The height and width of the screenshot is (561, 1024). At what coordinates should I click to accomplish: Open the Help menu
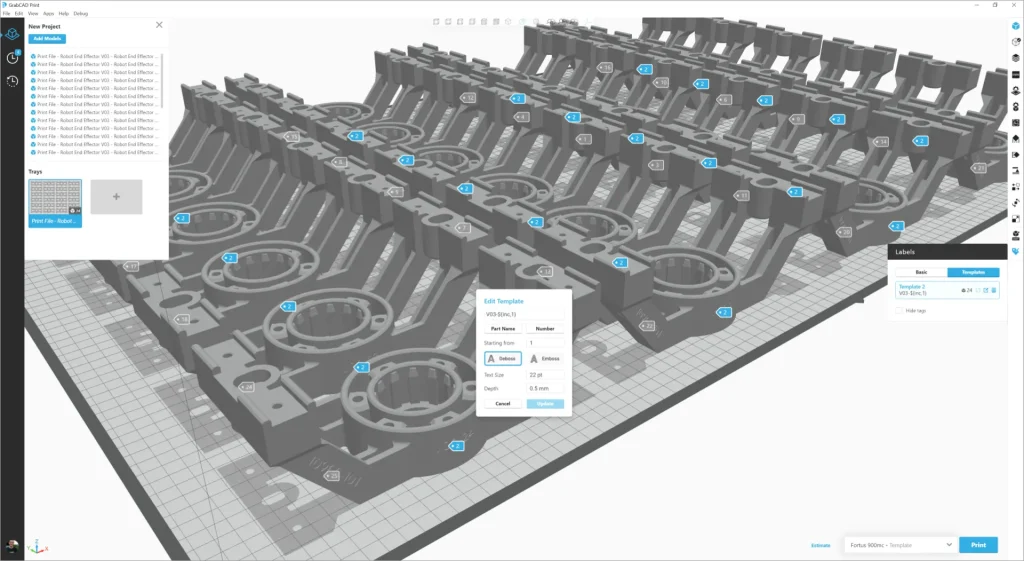[x=63, y=13]
